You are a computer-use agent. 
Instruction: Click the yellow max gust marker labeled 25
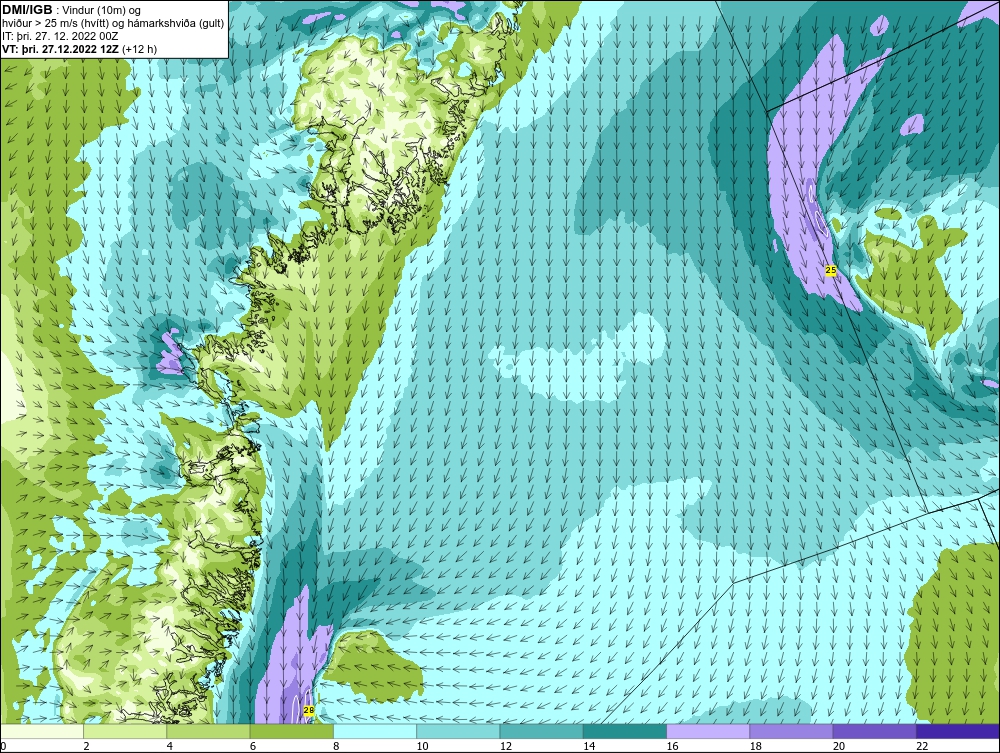tap(830, 270)
